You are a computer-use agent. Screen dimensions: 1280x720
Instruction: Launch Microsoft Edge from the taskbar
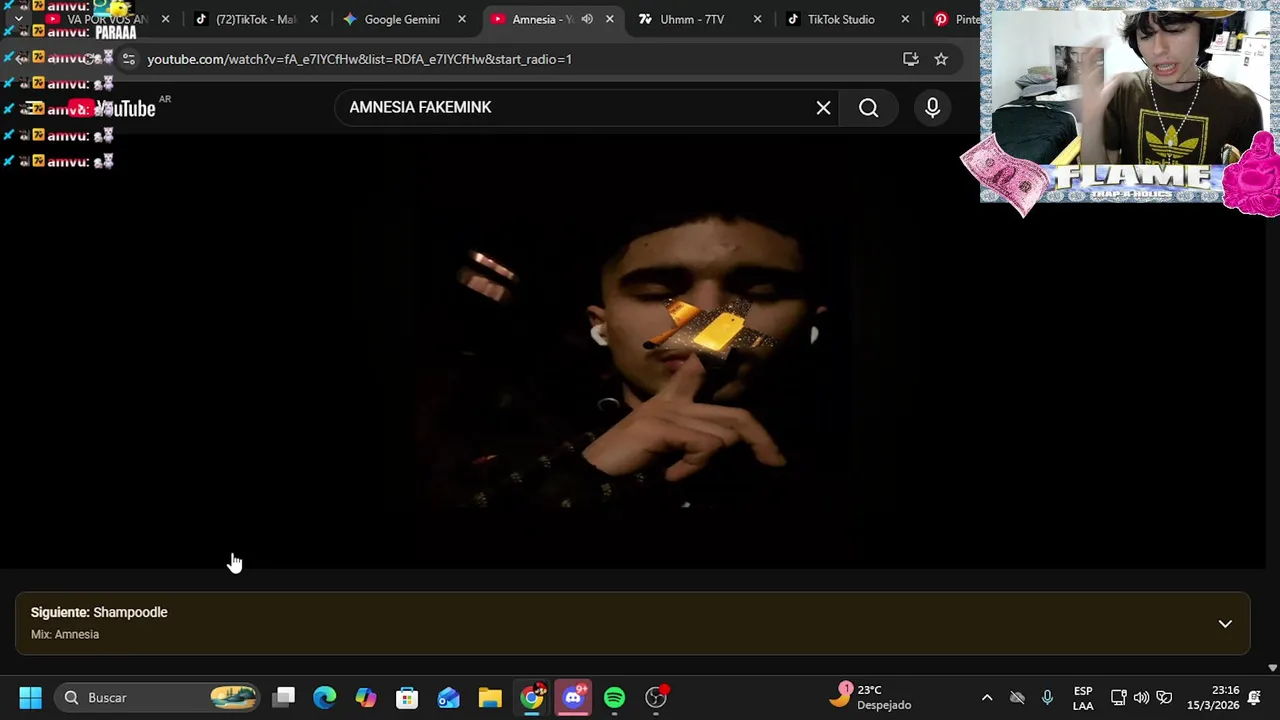[325, 697]
